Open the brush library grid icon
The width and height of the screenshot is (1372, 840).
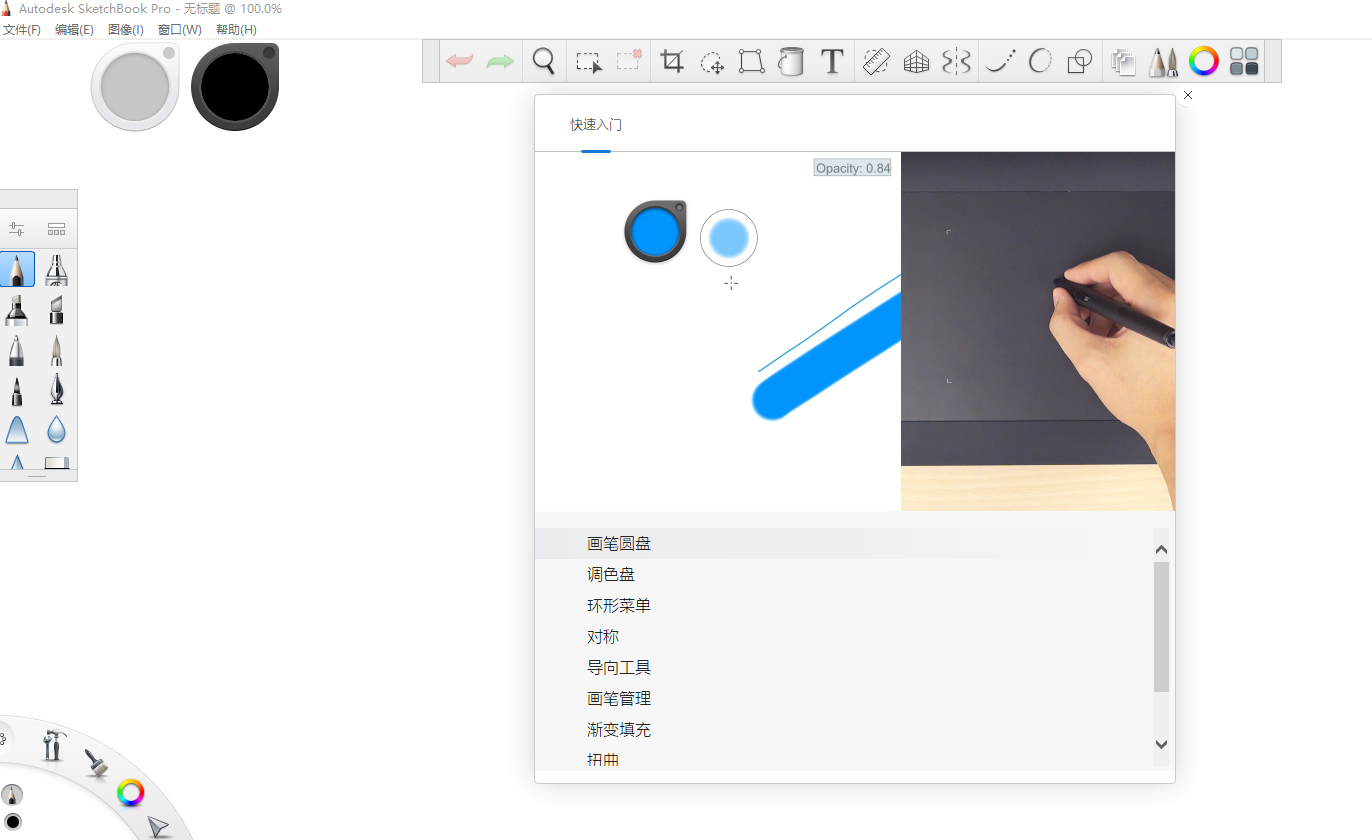click(56, 229)
